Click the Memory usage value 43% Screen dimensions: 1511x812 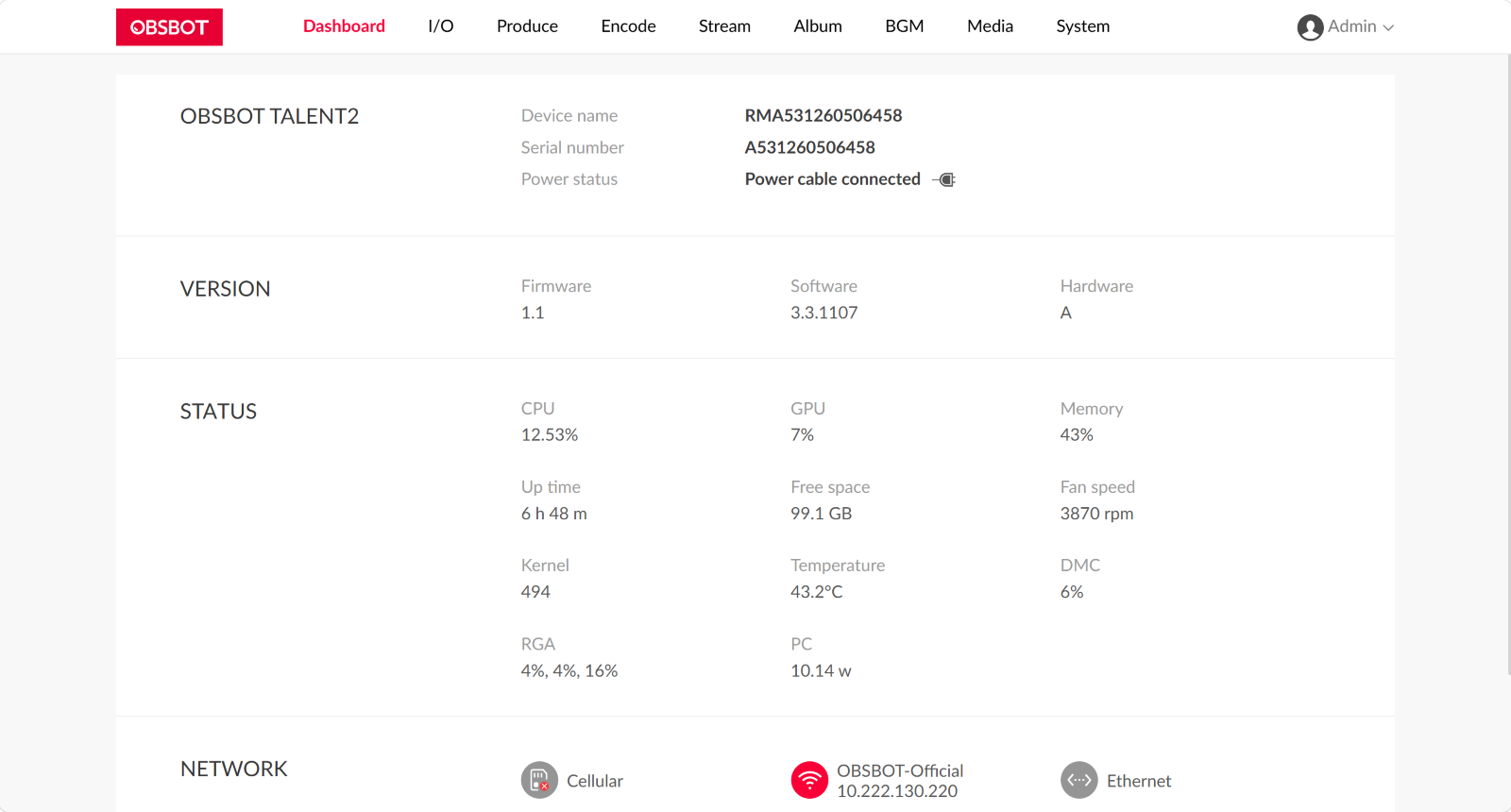[1077, 435]
